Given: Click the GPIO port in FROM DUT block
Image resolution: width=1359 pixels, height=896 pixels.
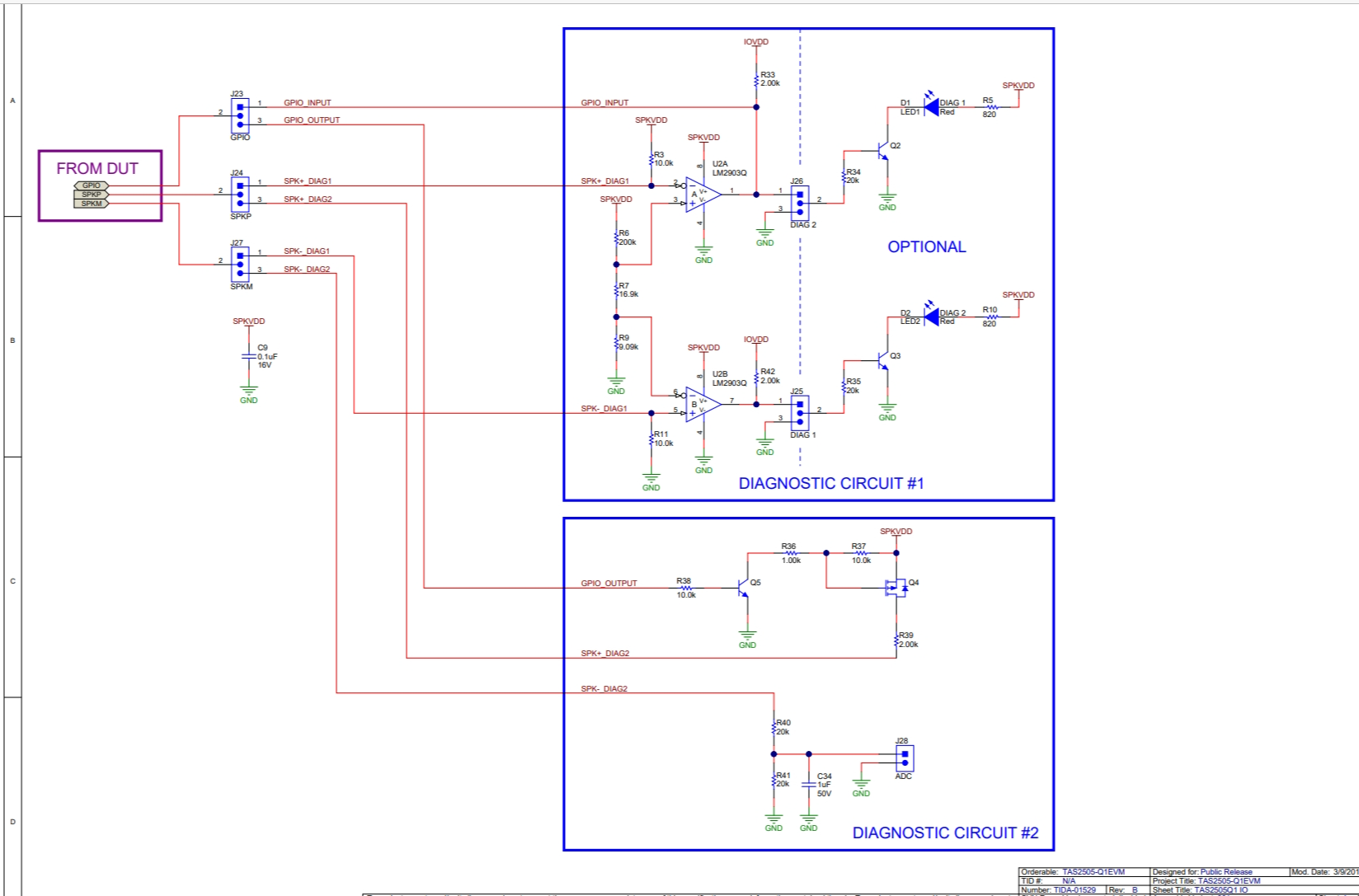Looking at the screenshot, I should click(x=92, y=185).
